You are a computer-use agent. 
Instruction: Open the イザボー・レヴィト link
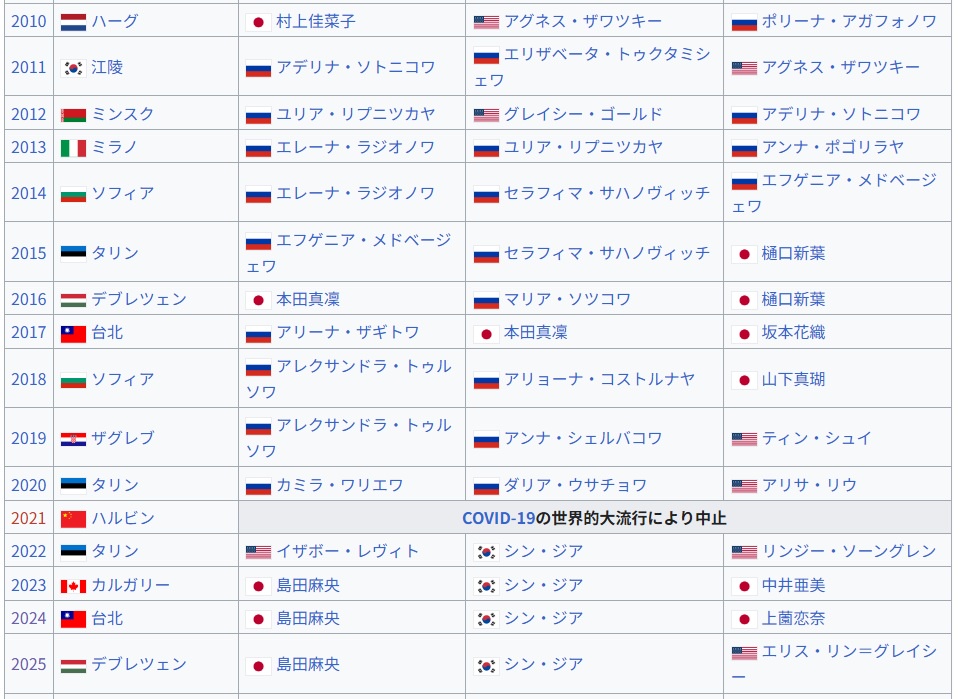[x=347, y=551]
